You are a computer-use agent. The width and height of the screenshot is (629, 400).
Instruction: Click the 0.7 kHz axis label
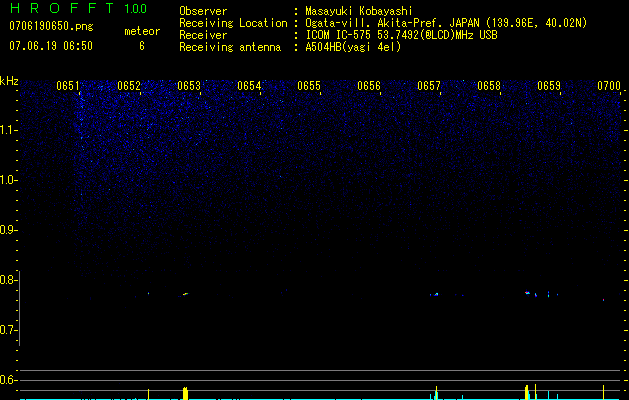click(8, 330)
